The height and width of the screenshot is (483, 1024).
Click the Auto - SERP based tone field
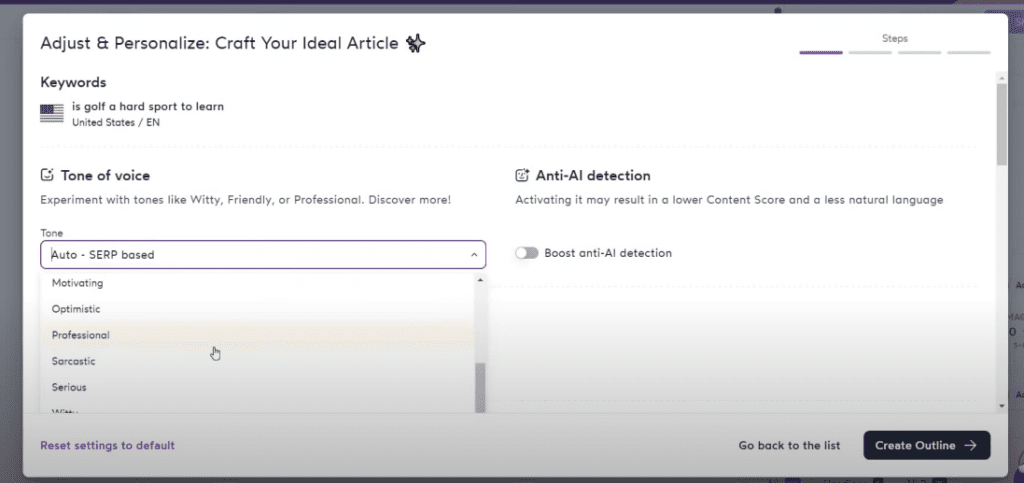point(250,255)
